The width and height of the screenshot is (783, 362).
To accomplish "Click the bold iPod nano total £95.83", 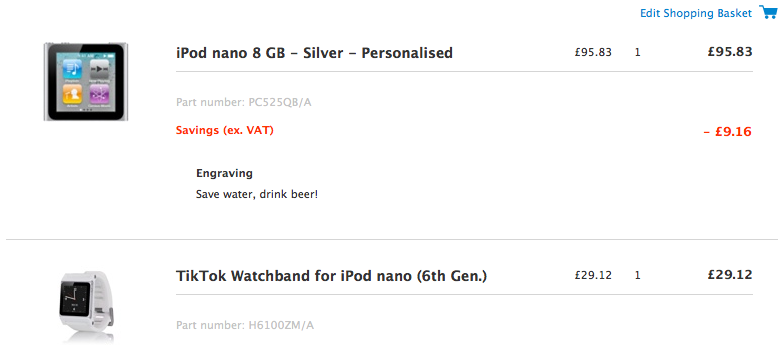I will [730, 51].
